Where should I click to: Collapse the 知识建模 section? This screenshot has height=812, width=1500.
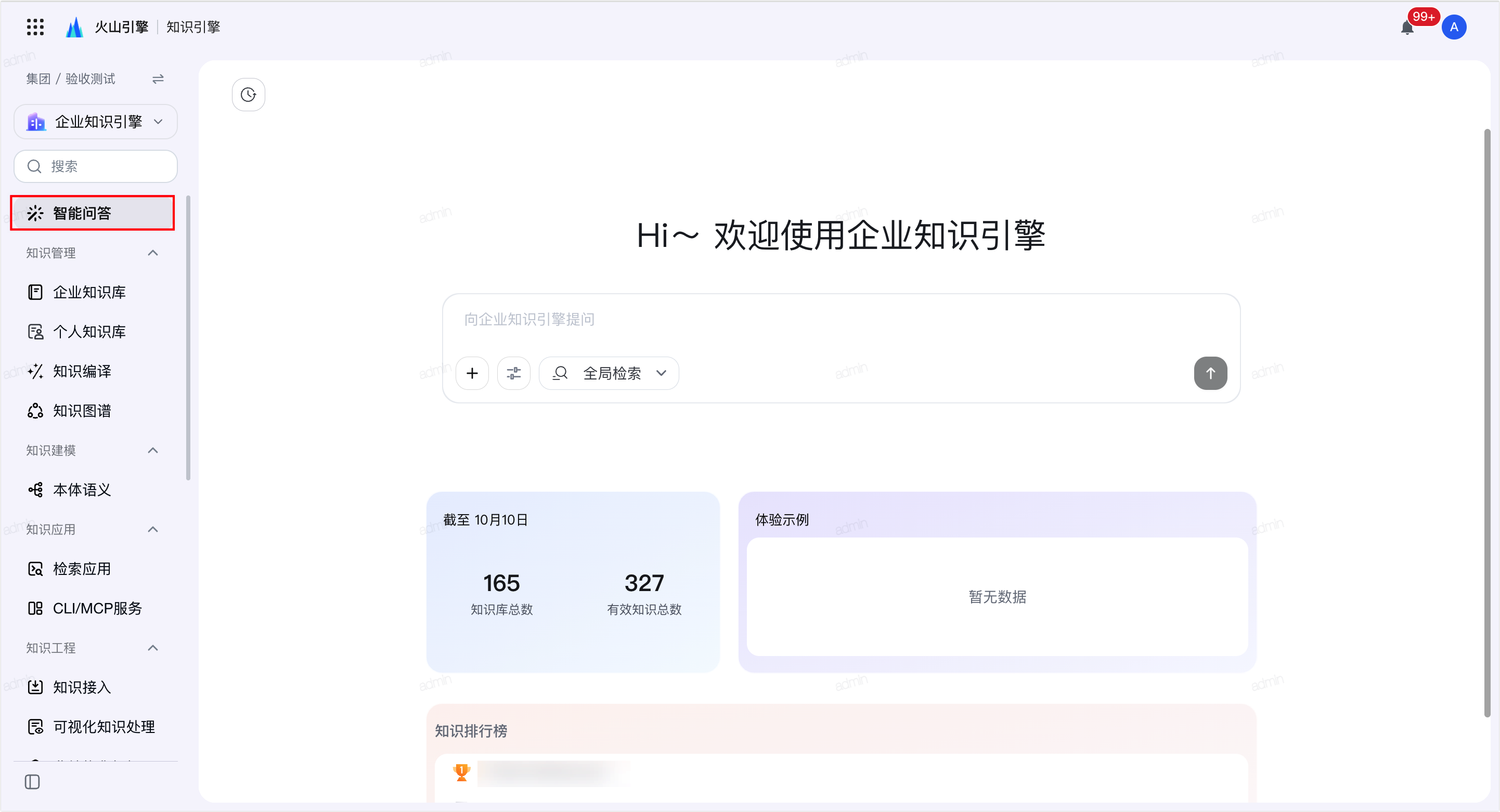point(152,450)
